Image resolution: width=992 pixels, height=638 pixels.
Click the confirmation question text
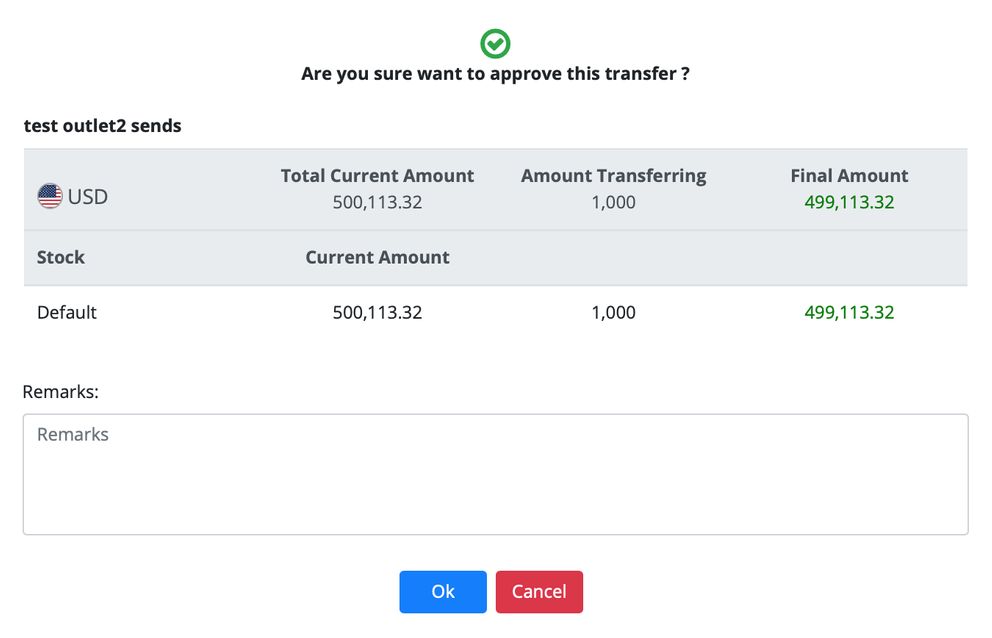[x=494, y=73]
